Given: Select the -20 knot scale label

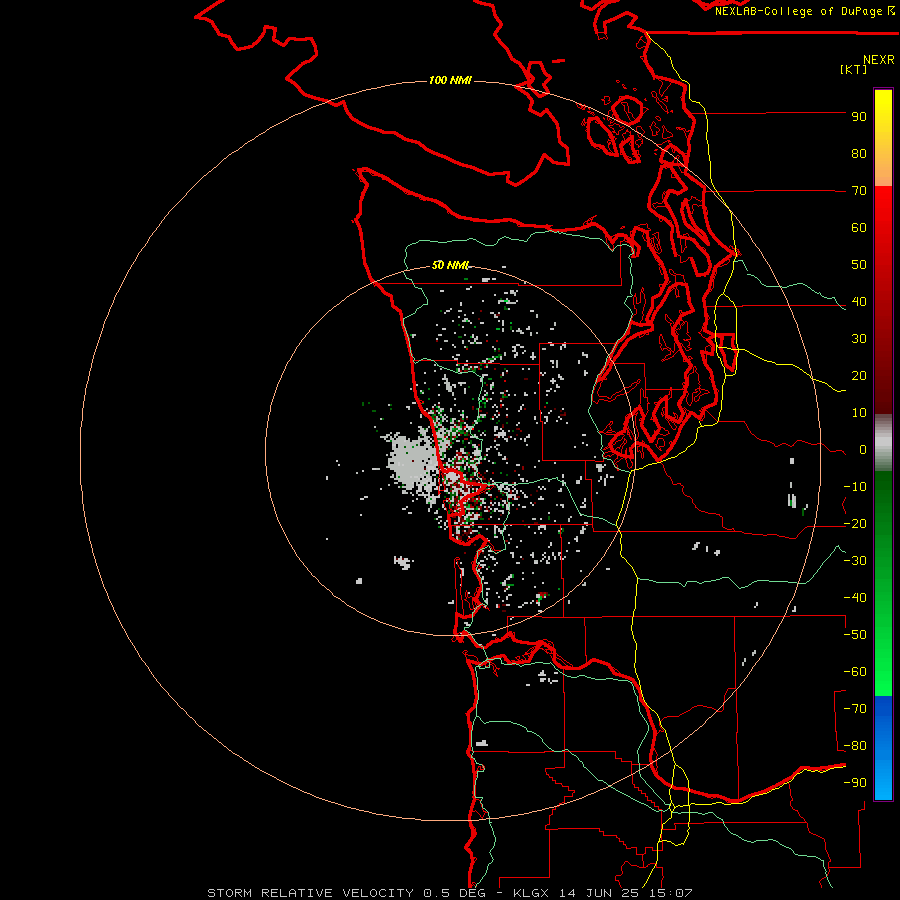Looking at the screenshot, I should tap(855, 523).
